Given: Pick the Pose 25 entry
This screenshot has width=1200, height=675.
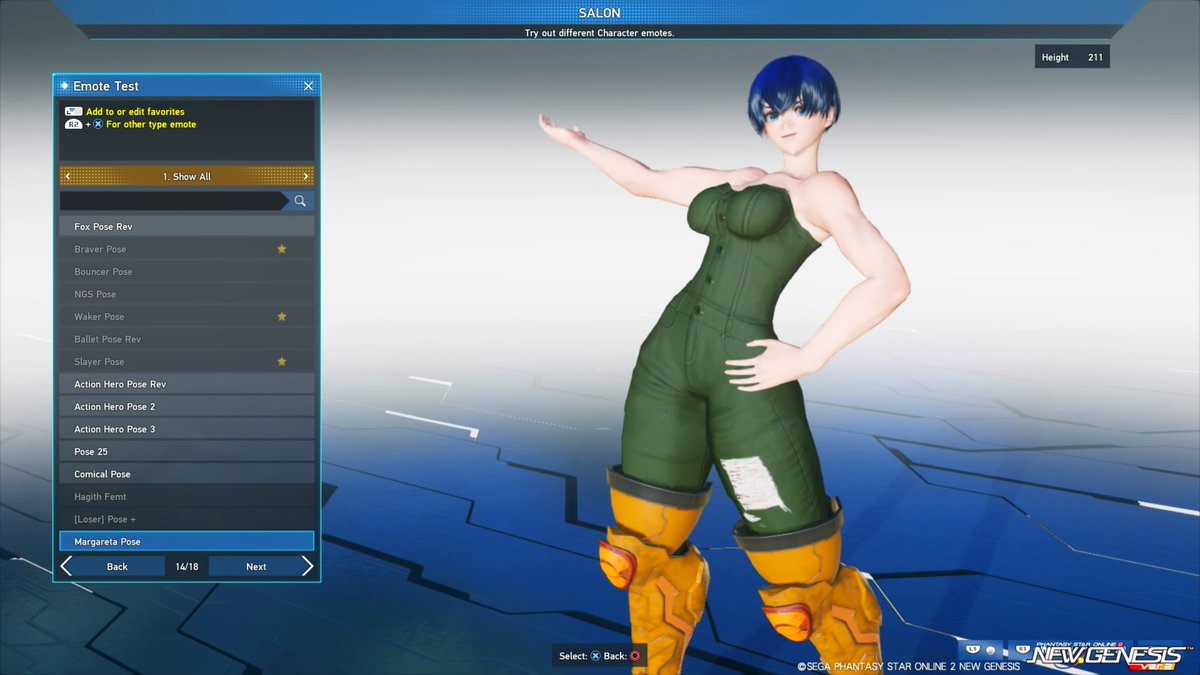Looking at the screenshot, I should [187, 451].
